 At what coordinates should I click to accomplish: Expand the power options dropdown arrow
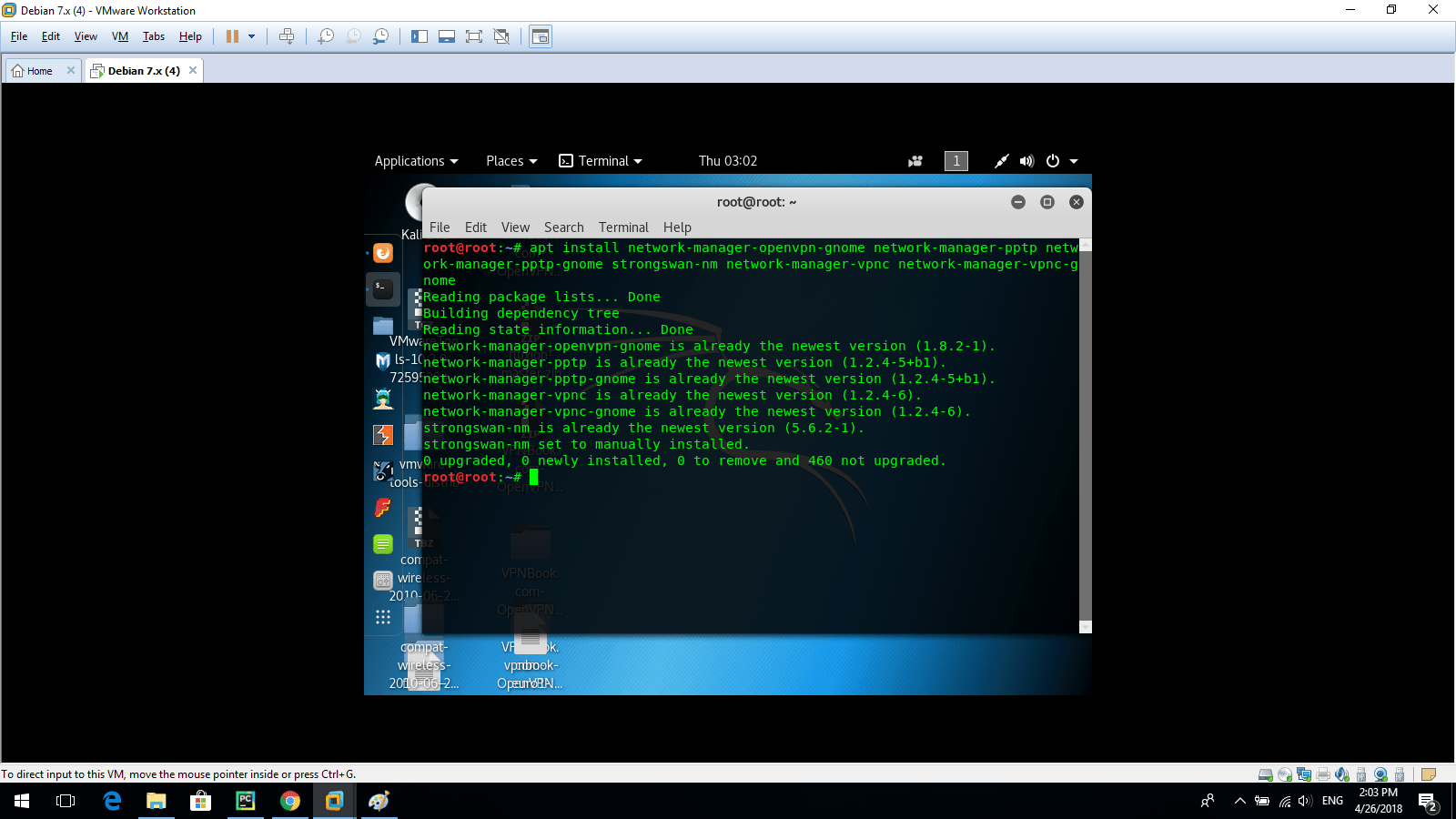point(252,36)
